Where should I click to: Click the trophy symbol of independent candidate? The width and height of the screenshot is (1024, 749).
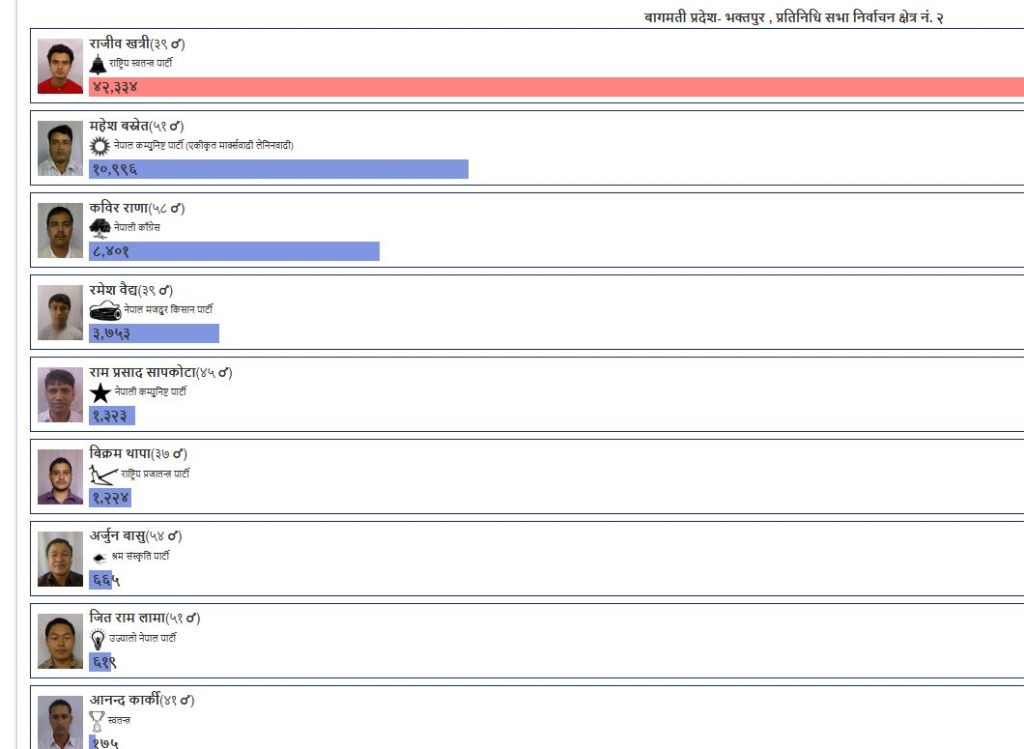(97, 720)
